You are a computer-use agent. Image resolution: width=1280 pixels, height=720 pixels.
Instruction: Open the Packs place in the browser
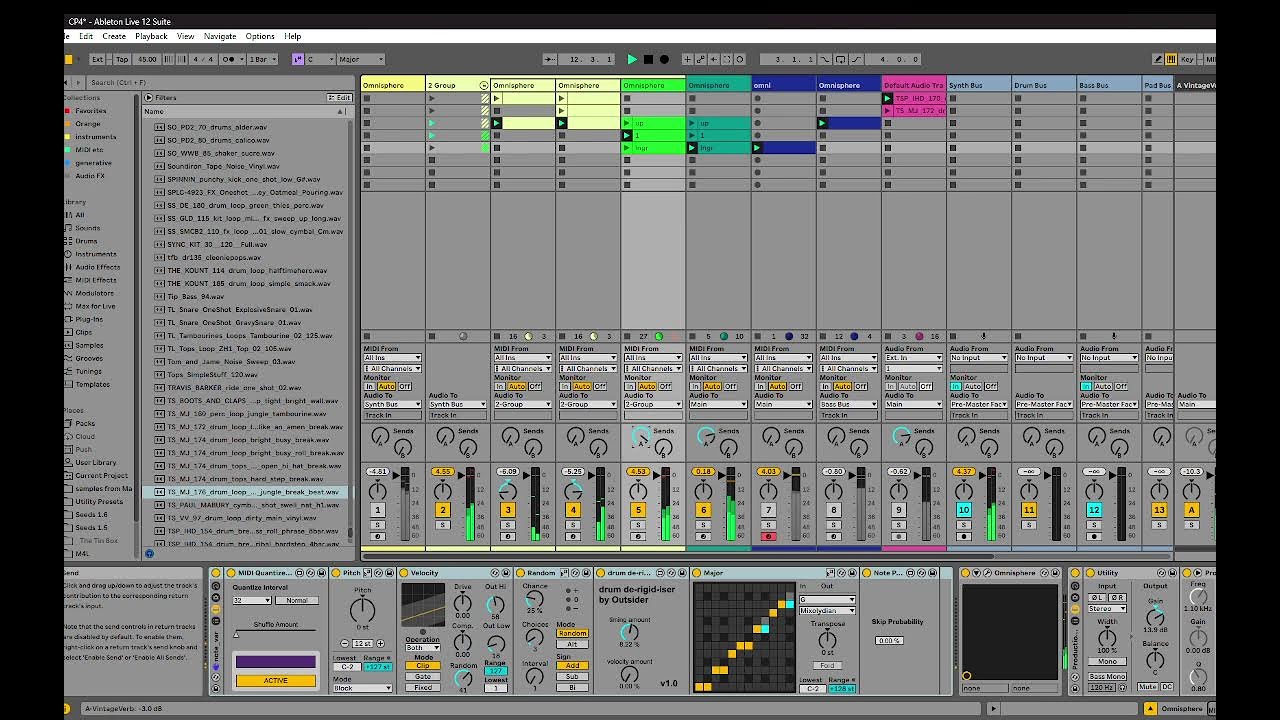[85, 423]
